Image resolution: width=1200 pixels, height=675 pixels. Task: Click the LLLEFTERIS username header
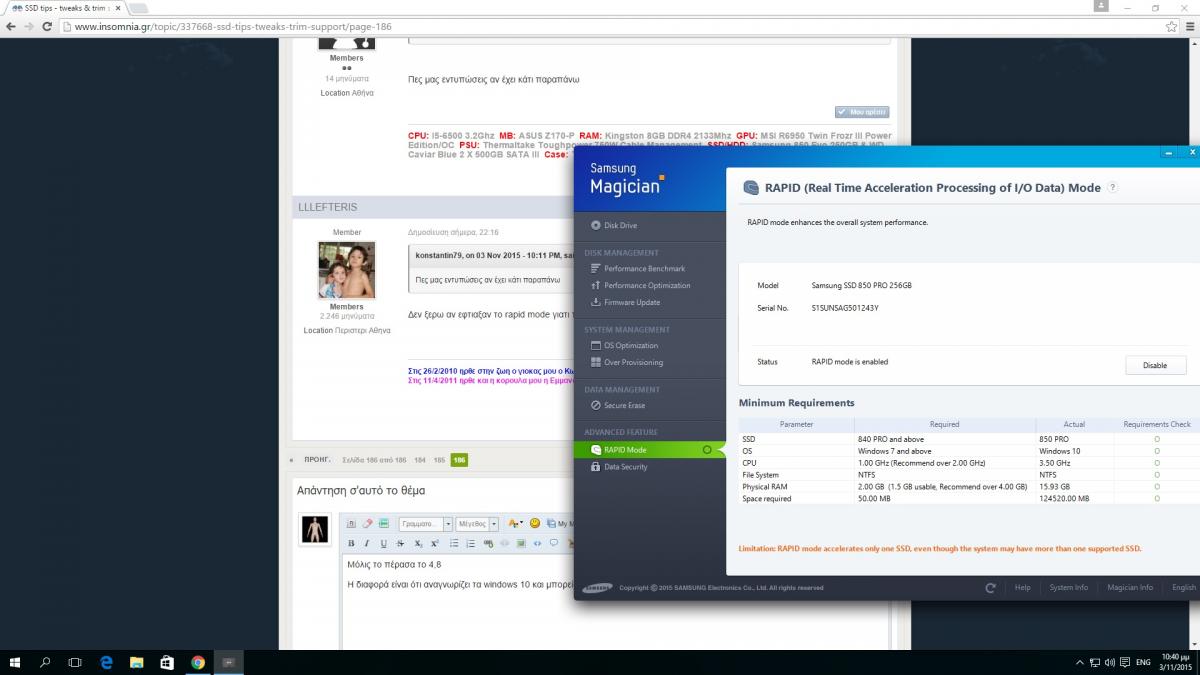327,207
